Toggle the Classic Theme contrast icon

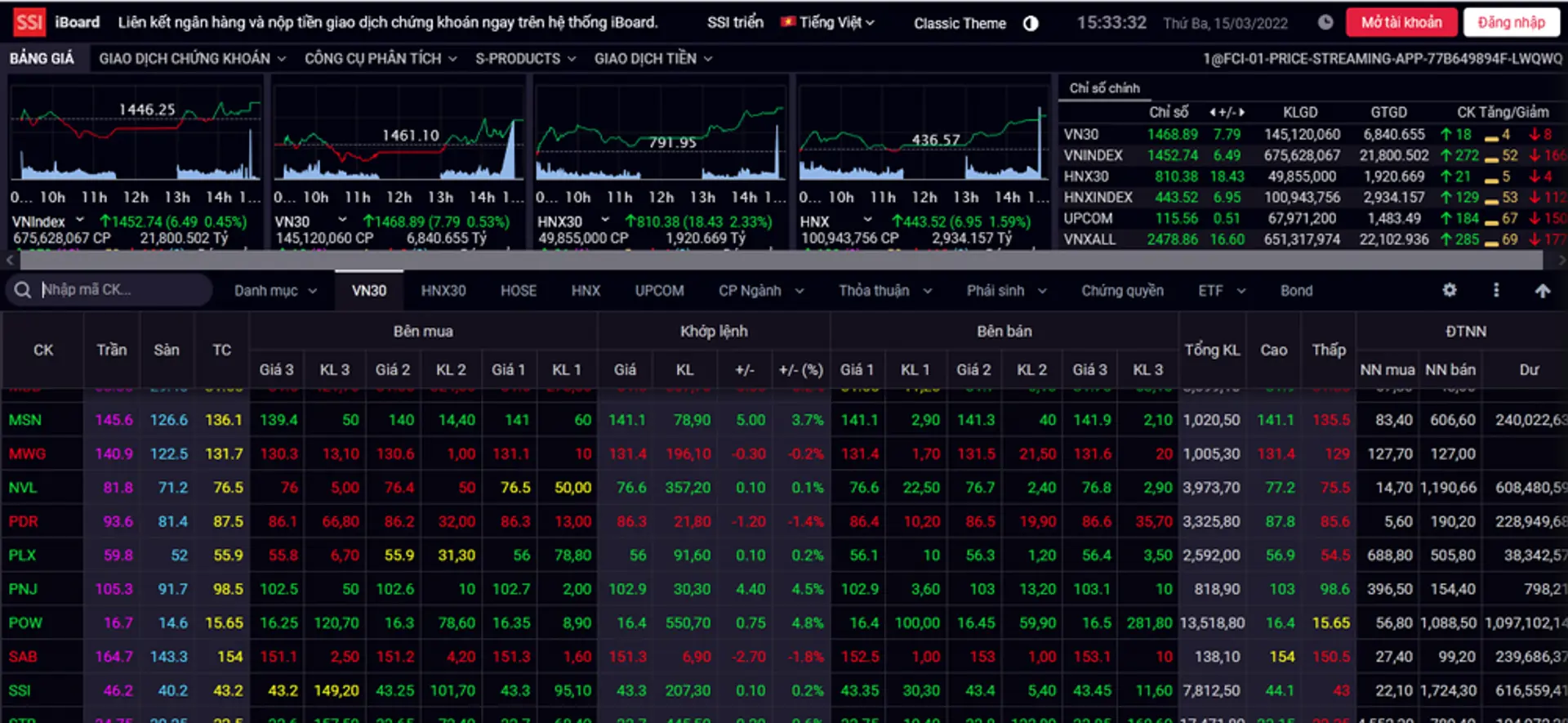tap(1031, 24)
